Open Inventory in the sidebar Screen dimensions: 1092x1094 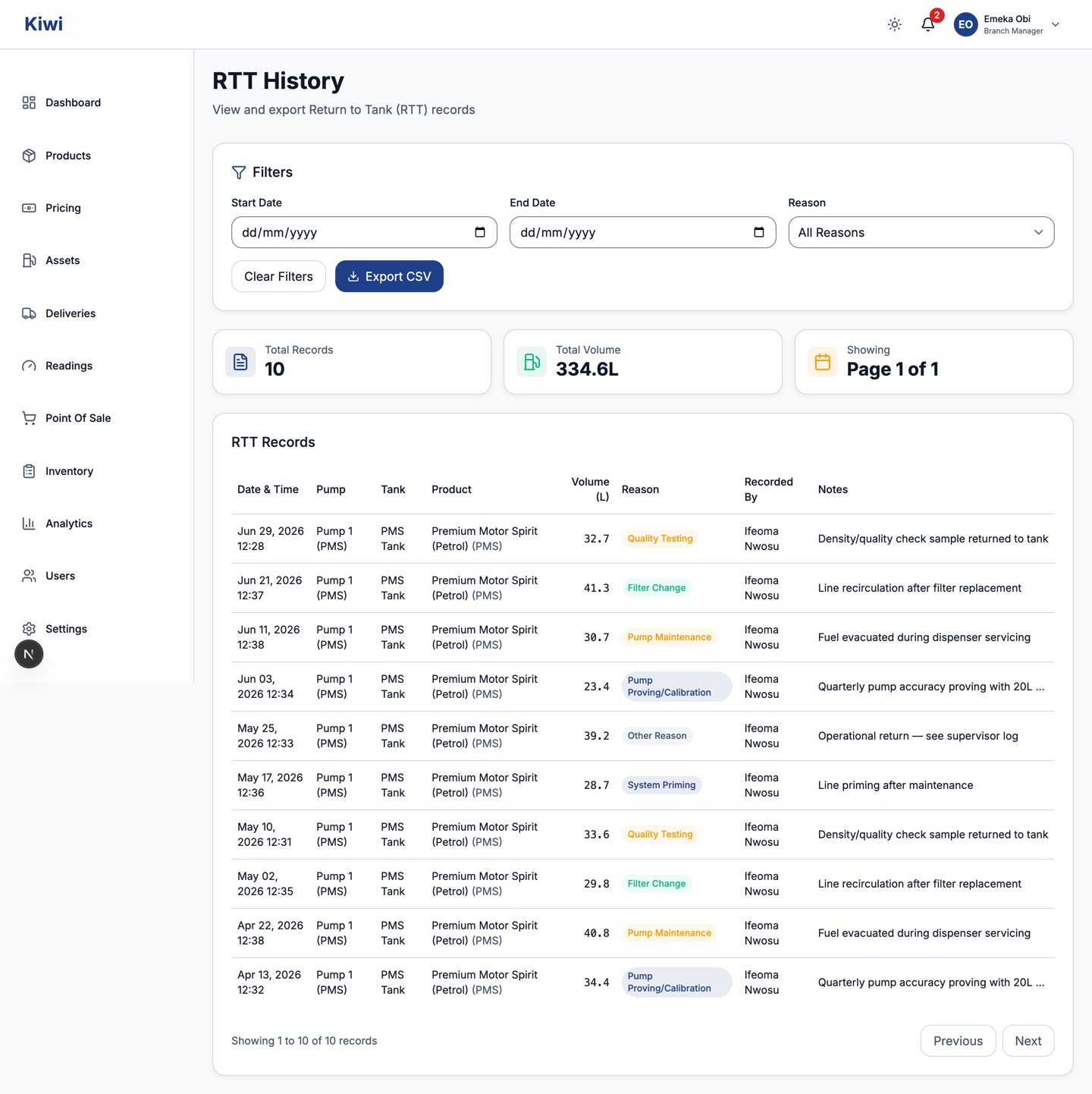69,471
